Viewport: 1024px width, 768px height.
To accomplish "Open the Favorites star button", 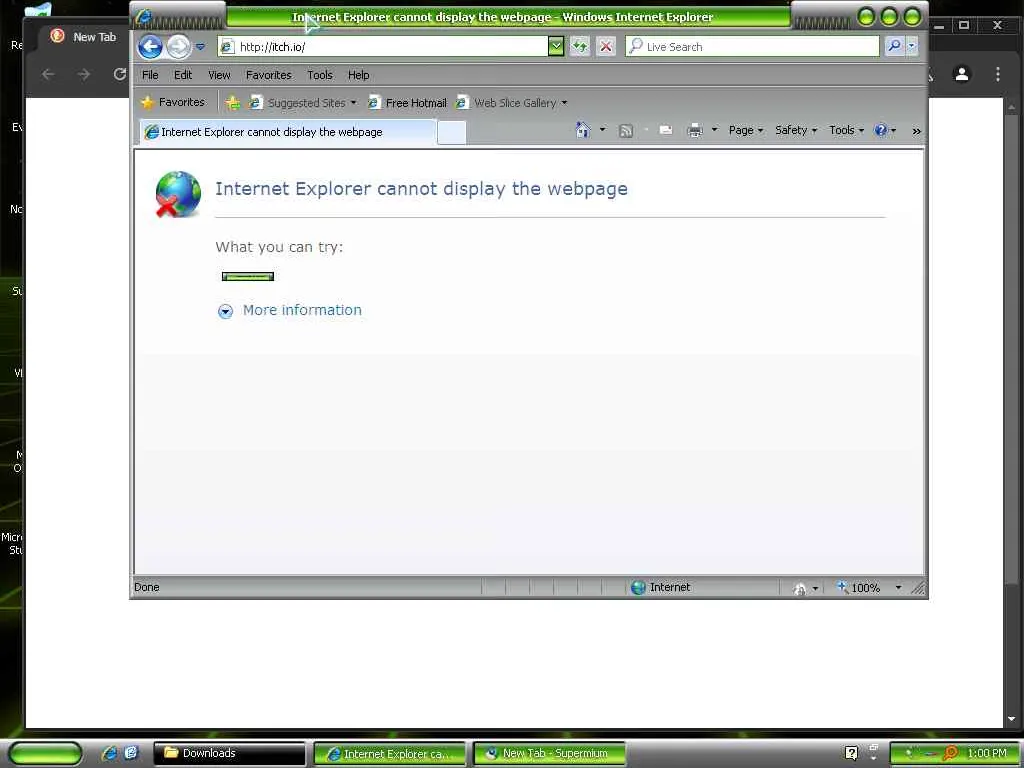I will (x=173, y=102).
